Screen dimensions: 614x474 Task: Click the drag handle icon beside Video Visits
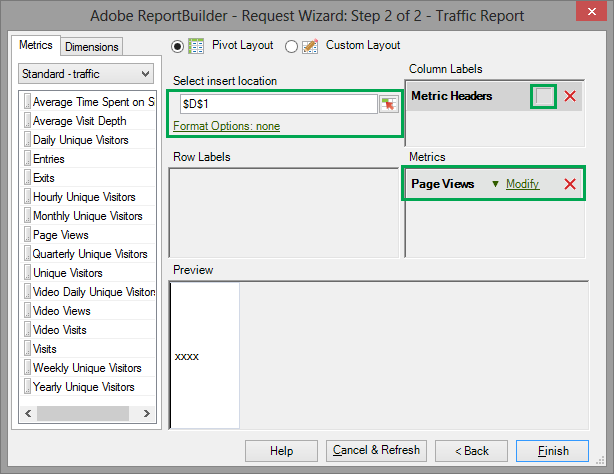point(27,329)
